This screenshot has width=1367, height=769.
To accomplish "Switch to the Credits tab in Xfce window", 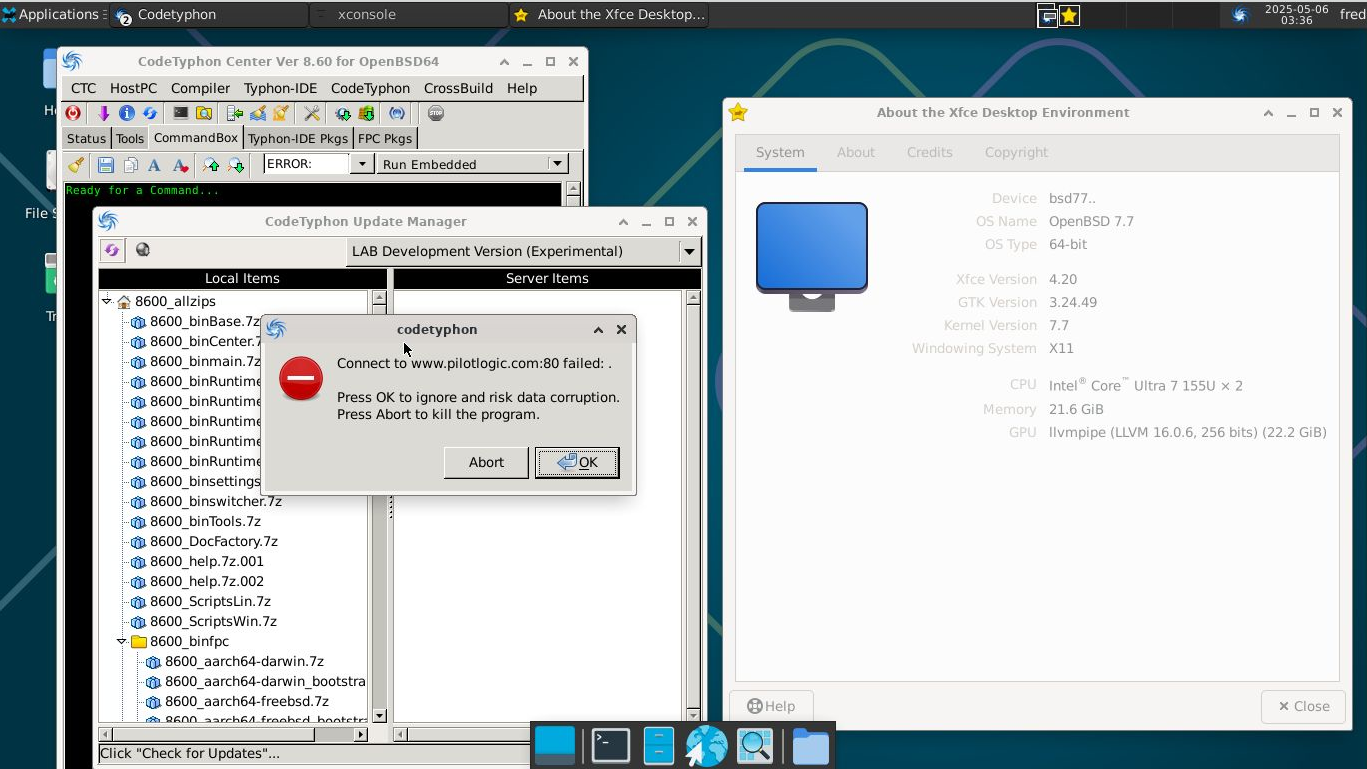I will pos(929,152).
